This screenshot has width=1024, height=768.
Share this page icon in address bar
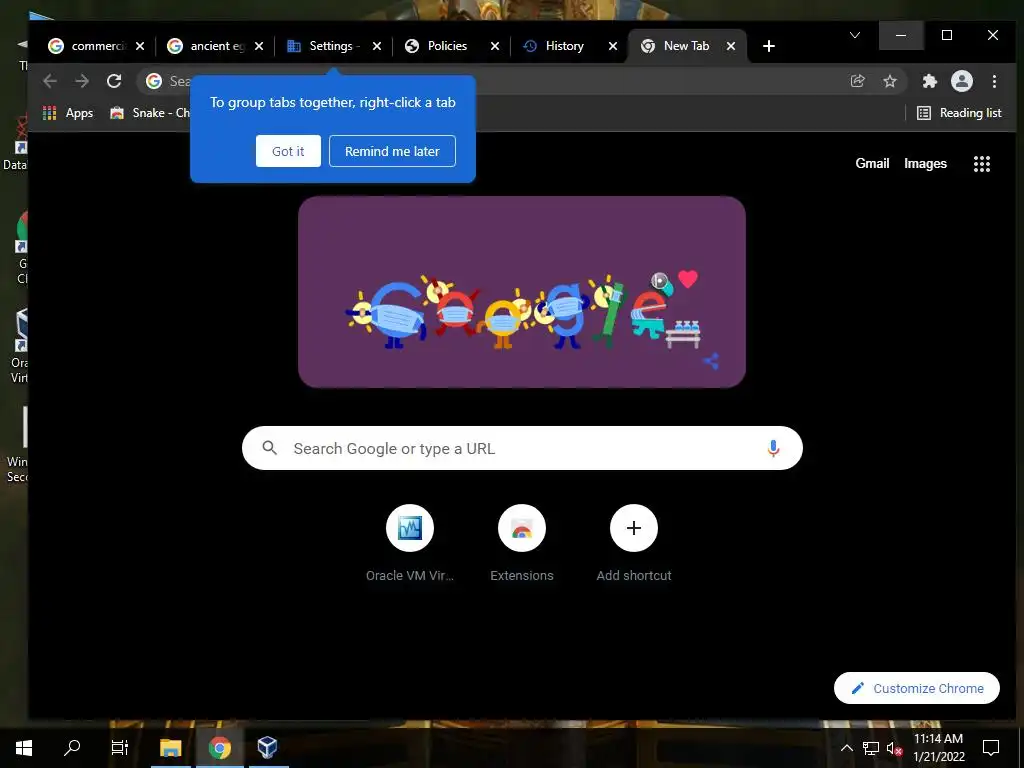point(857,81)
